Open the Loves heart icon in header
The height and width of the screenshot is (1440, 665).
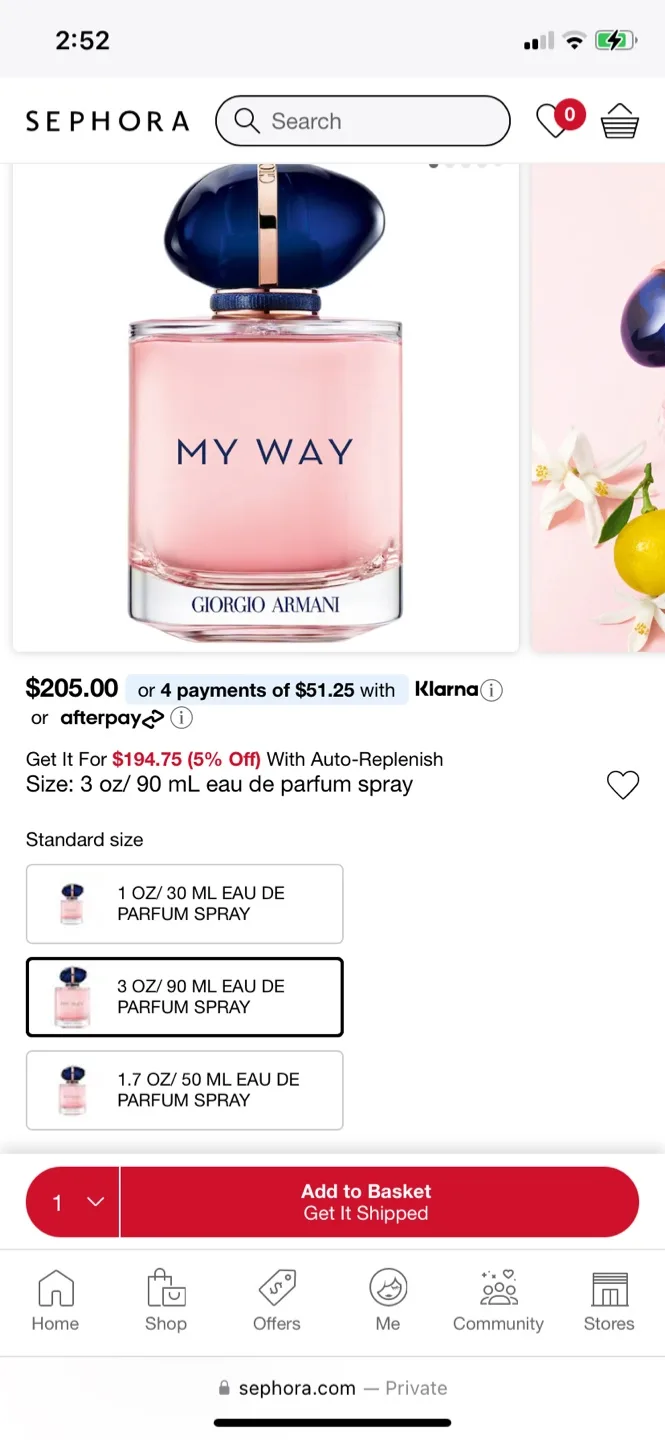553,121
